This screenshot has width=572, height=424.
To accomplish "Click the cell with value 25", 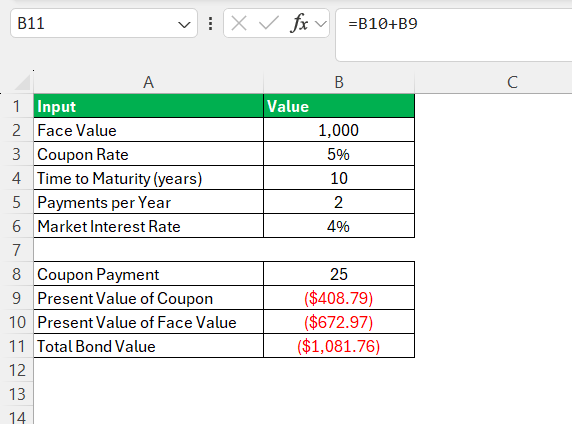I will (339, 274).
